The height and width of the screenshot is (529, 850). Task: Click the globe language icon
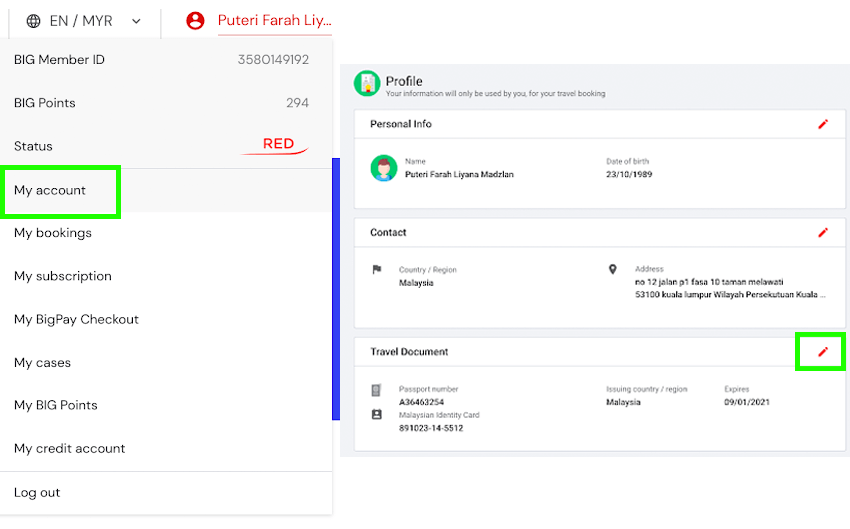pos(34,21)
